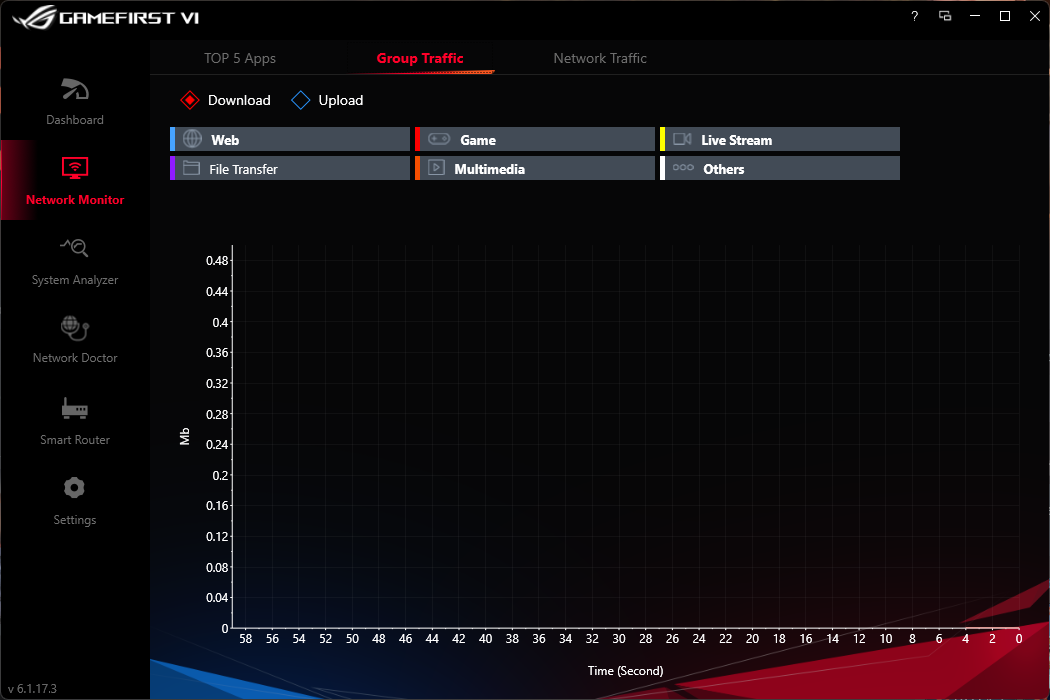The width and height of the screenshot is (1050, 700).
Task: Switch to the TOP 5 Apps tab
Action: click(x=240, y=58)
